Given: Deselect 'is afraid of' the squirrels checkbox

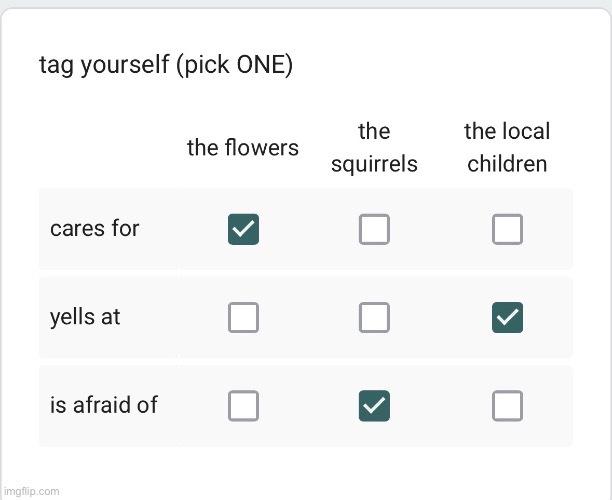Looking at the screenshot, I should pos(374,405).
